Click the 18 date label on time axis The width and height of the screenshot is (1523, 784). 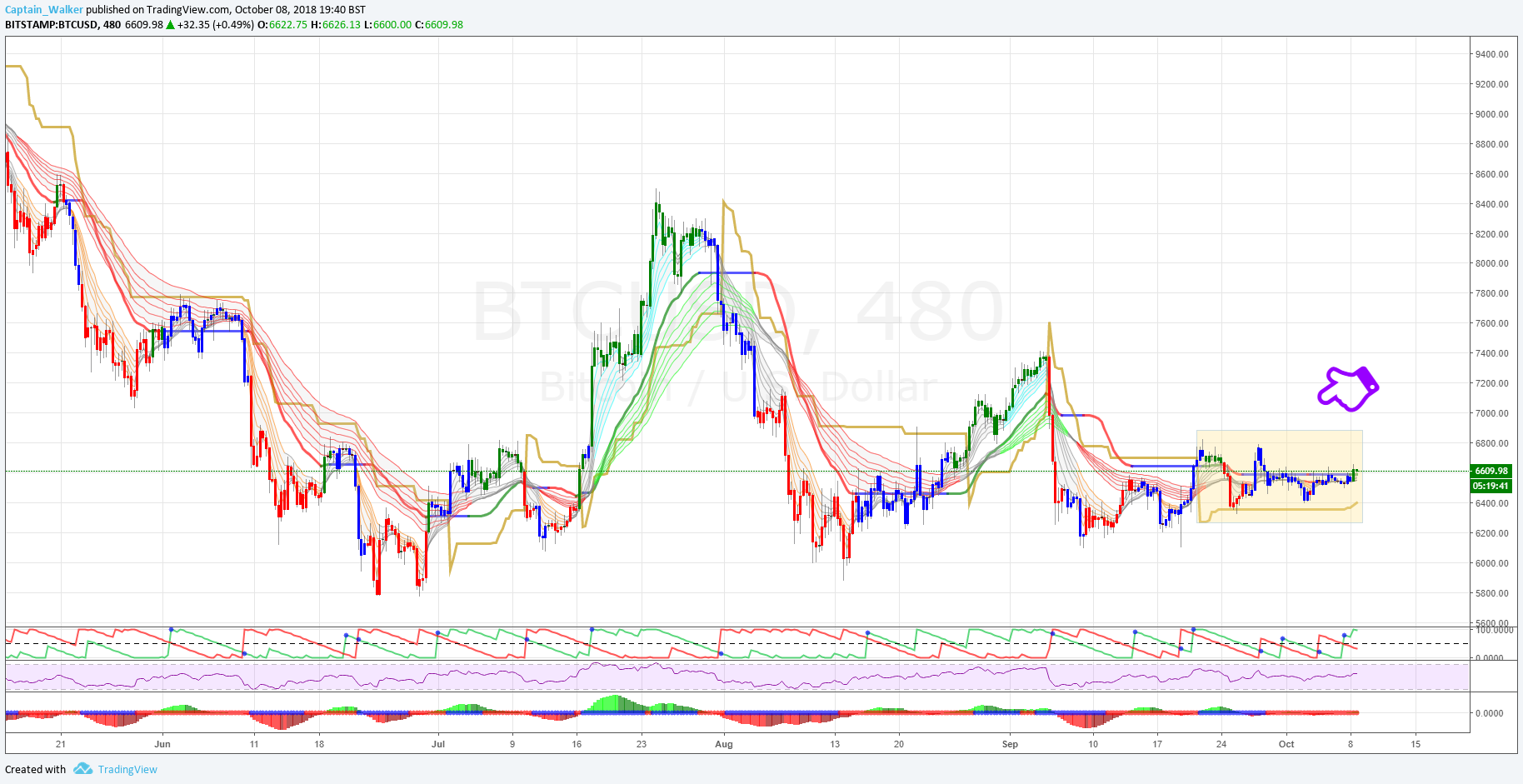point(319,744)
